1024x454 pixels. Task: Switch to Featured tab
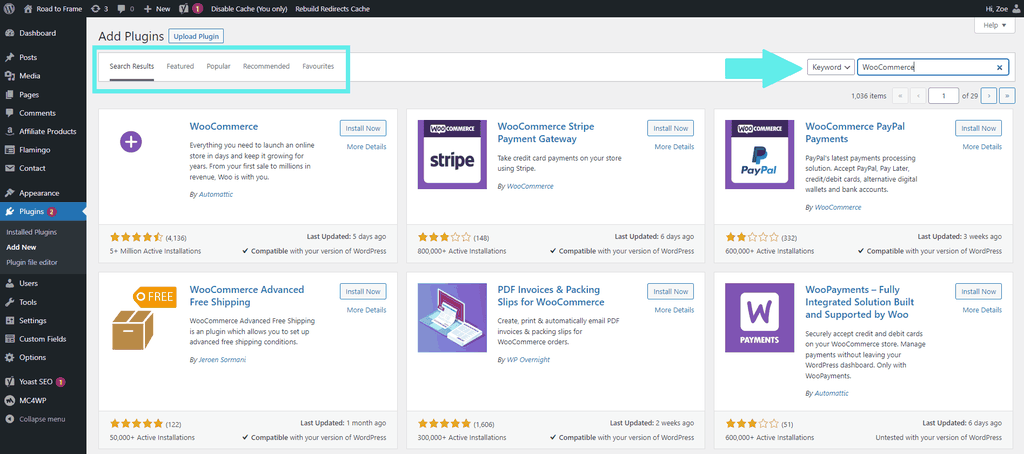pos(180,67)
